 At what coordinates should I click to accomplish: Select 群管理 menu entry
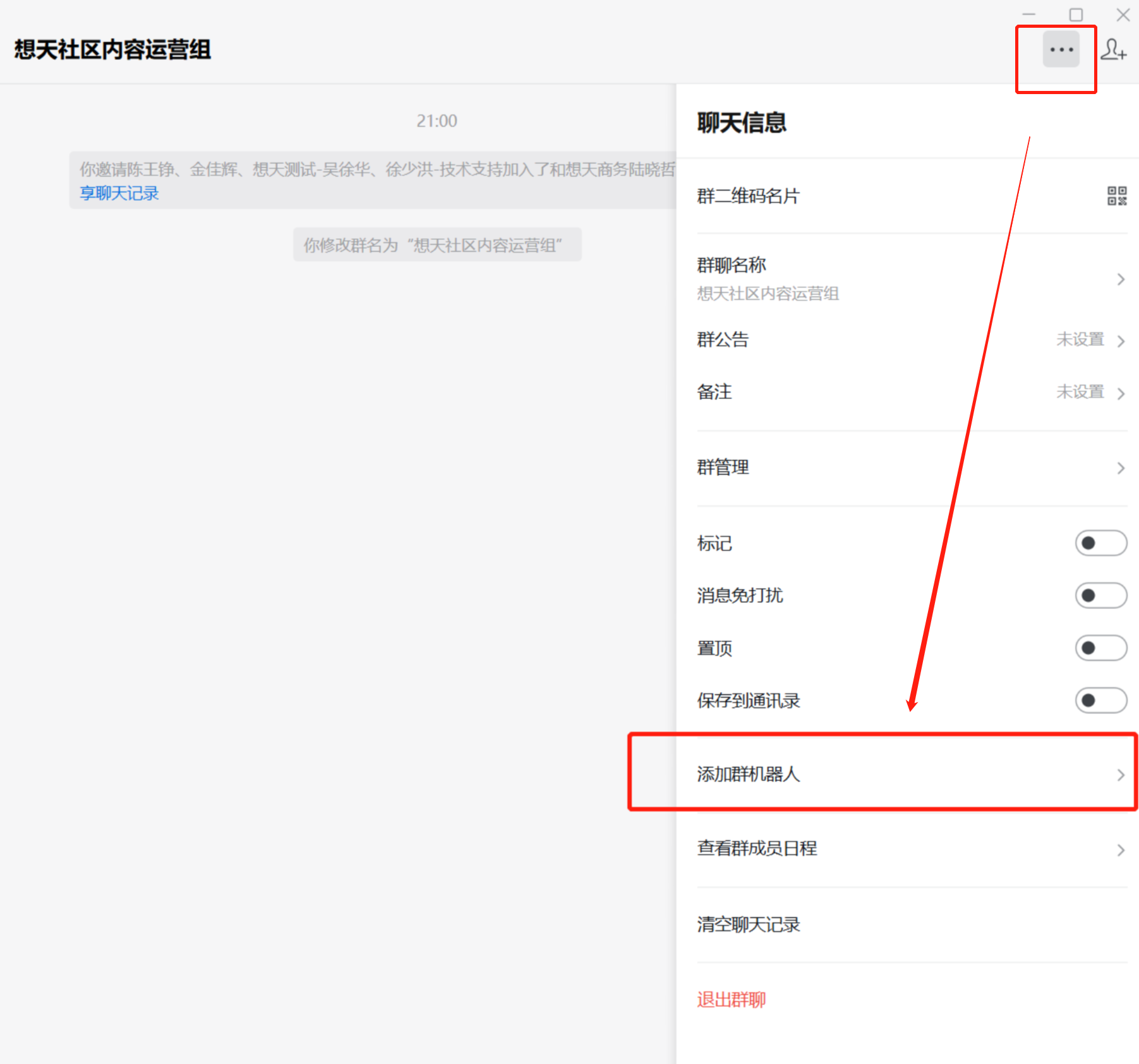[912, 468]
